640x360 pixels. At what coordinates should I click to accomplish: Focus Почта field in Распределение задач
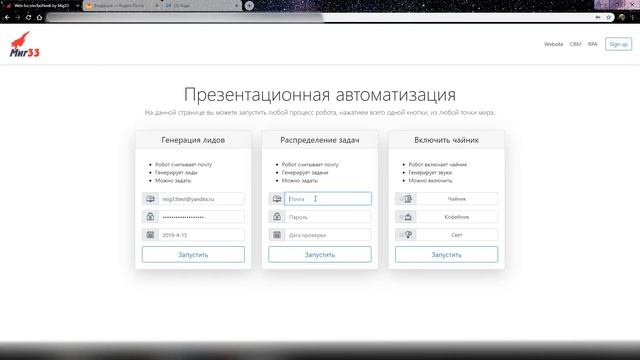328,199
